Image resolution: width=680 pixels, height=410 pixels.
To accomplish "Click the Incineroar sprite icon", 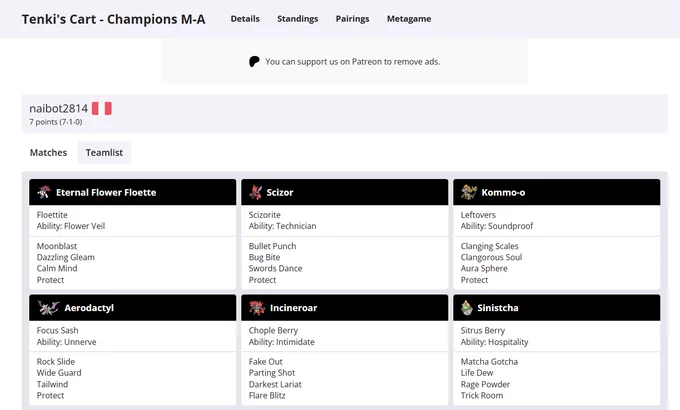I will pyautogui.click(x=257, y=308).
